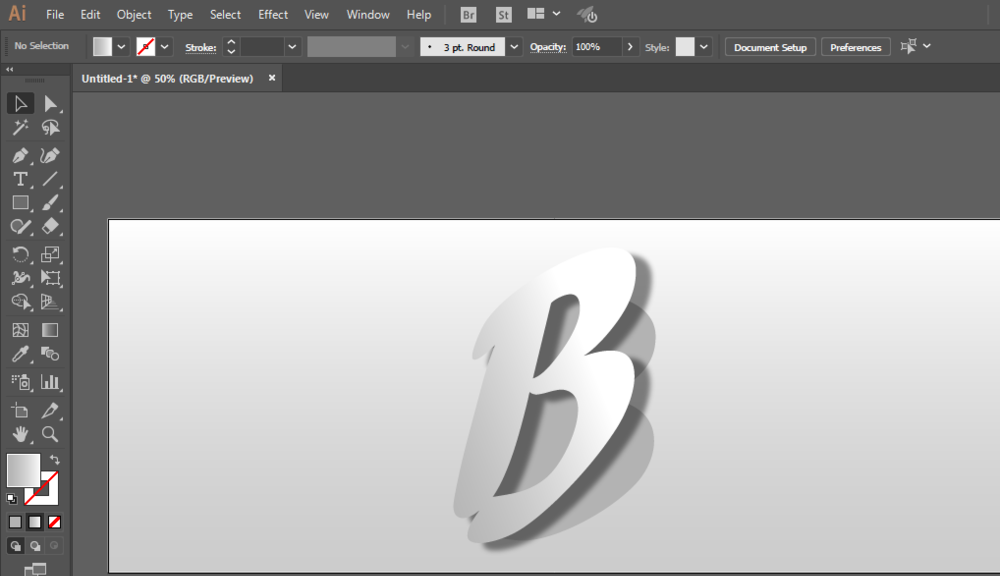Open Adobe Stock with St icon

click(503, 15)
